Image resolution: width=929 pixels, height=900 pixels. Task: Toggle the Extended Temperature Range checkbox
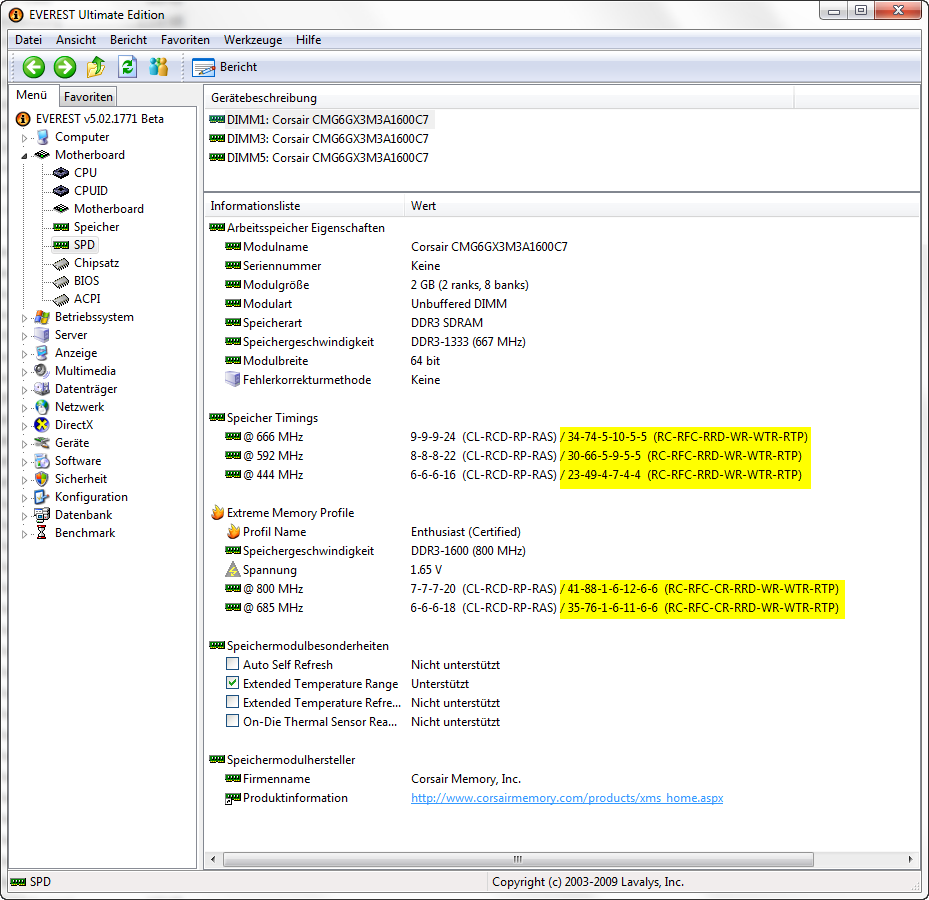232,683
